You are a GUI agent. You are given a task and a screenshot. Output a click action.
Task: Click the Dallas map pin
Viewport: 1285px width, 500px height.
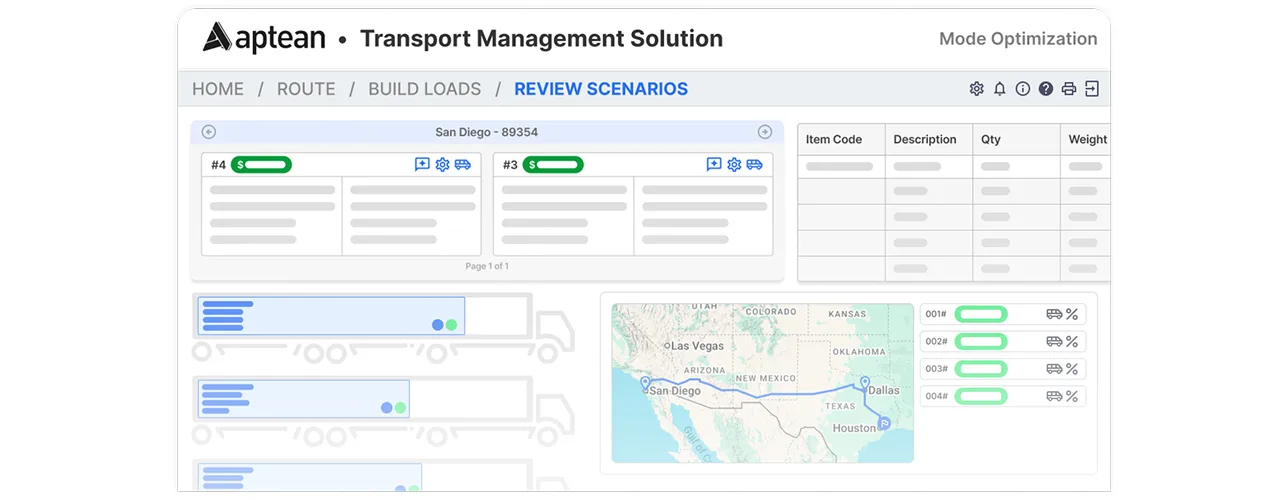click(864, 382)
